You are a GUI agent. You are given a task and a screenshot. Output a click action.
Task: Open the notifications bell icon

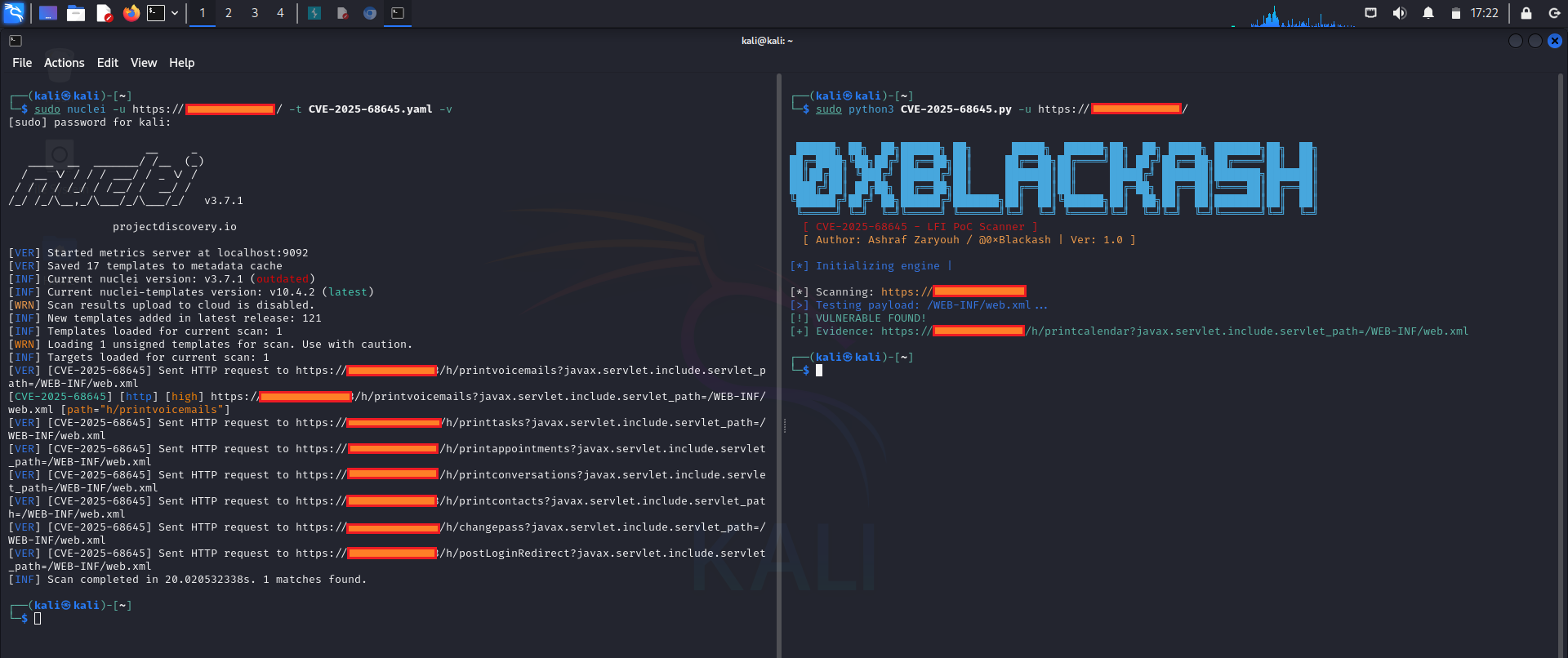pos(1428,13)
